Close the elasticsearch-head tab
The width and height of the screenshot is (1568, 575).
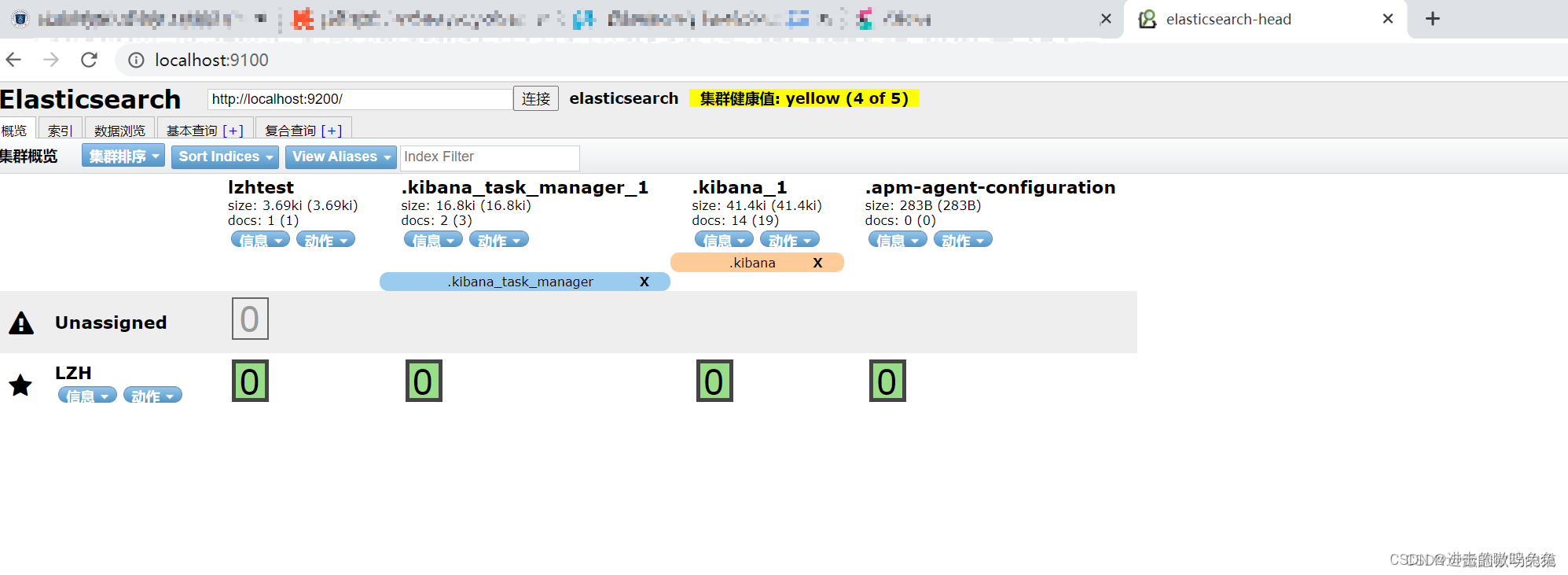point(1388,19)
